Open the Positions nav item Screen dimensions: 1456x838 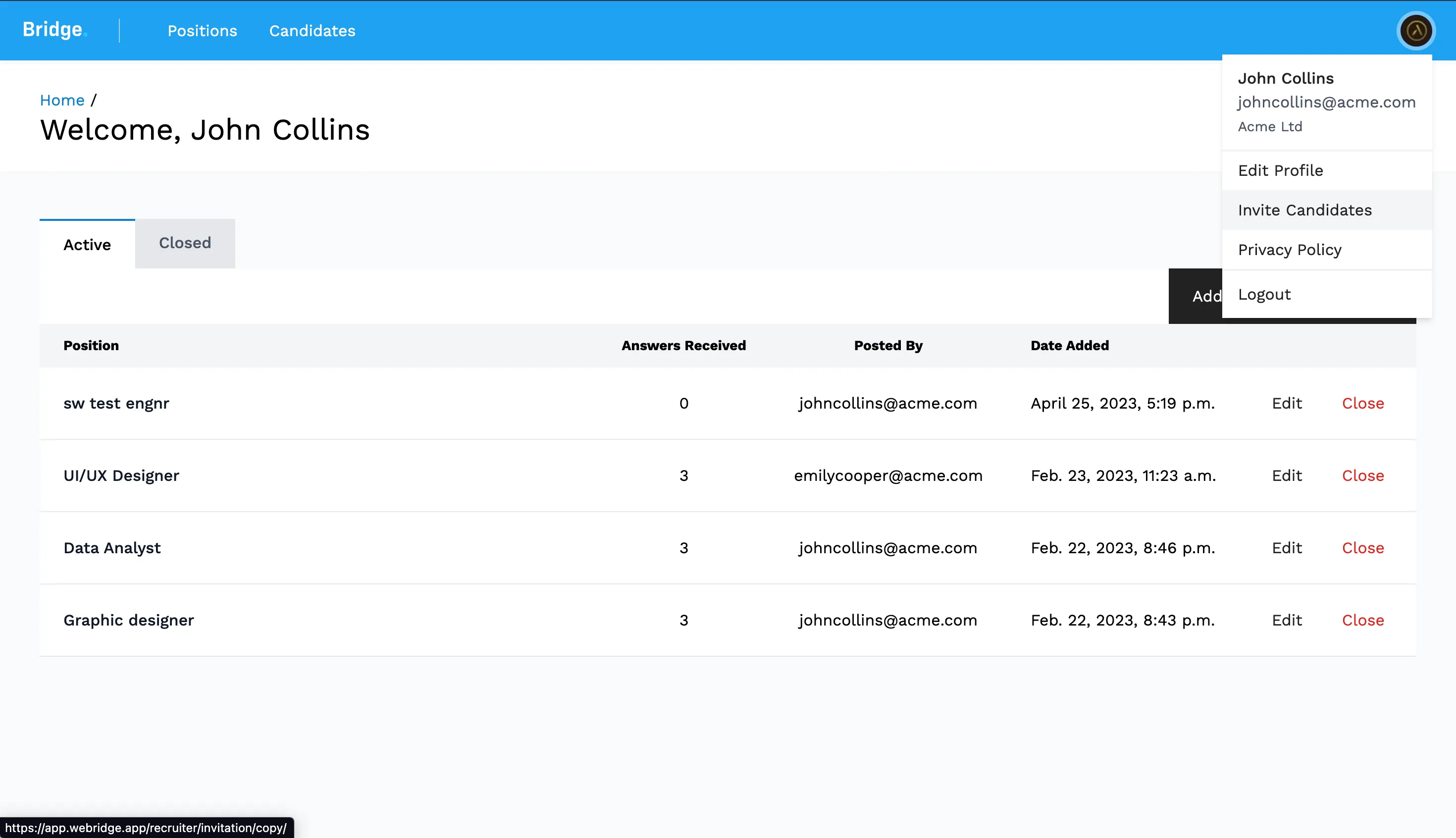pos(202,31)
